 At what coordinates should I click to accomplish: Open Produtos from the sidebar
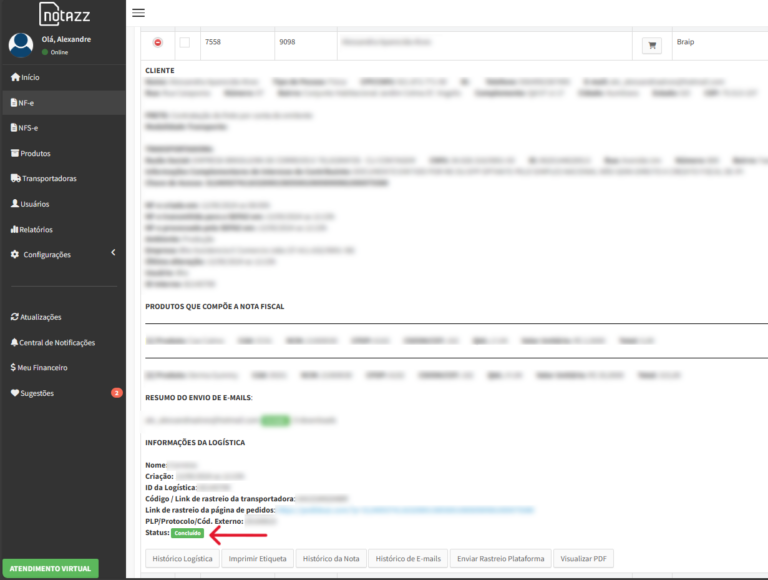click(35, 153)
